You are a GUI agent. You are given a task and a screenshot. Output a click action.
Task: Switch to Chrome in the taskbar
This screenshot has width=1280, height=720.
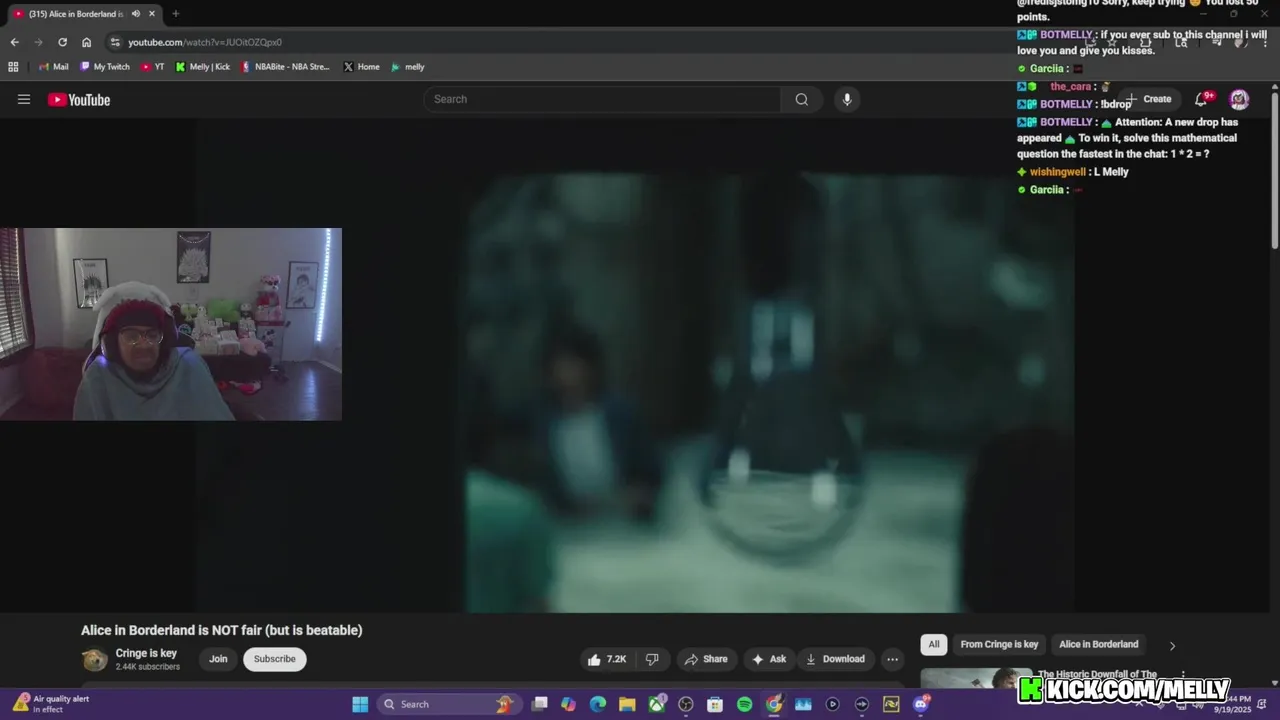point(774,704)
